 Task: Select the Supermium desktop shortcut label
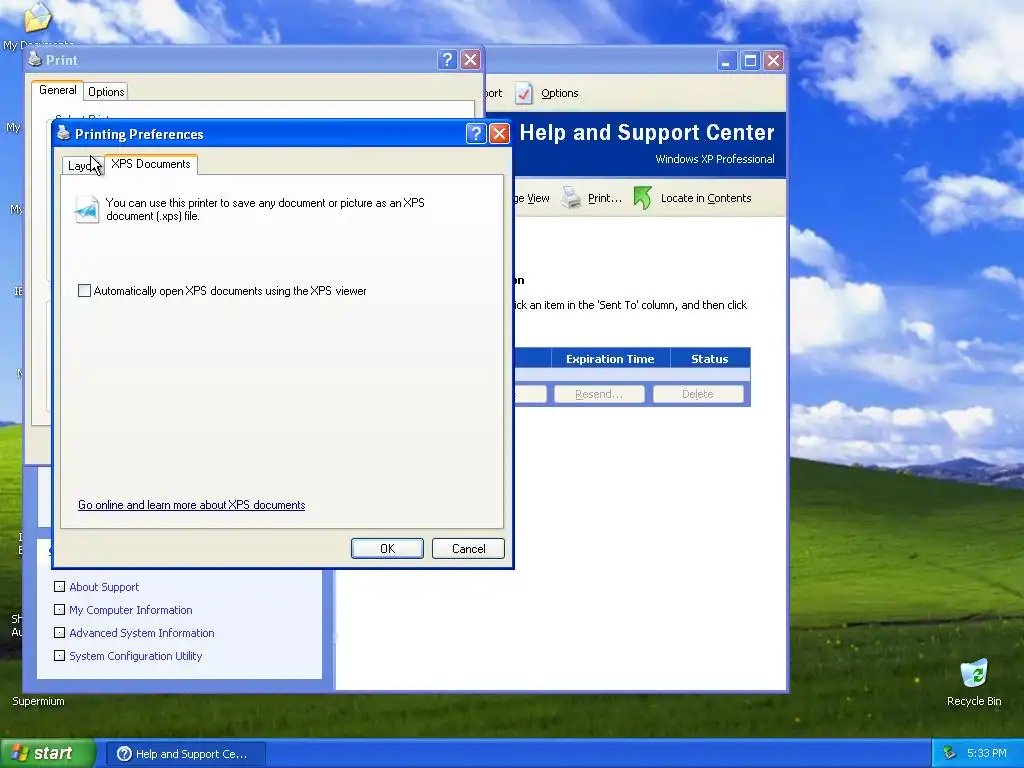click(x=39, y=701)
